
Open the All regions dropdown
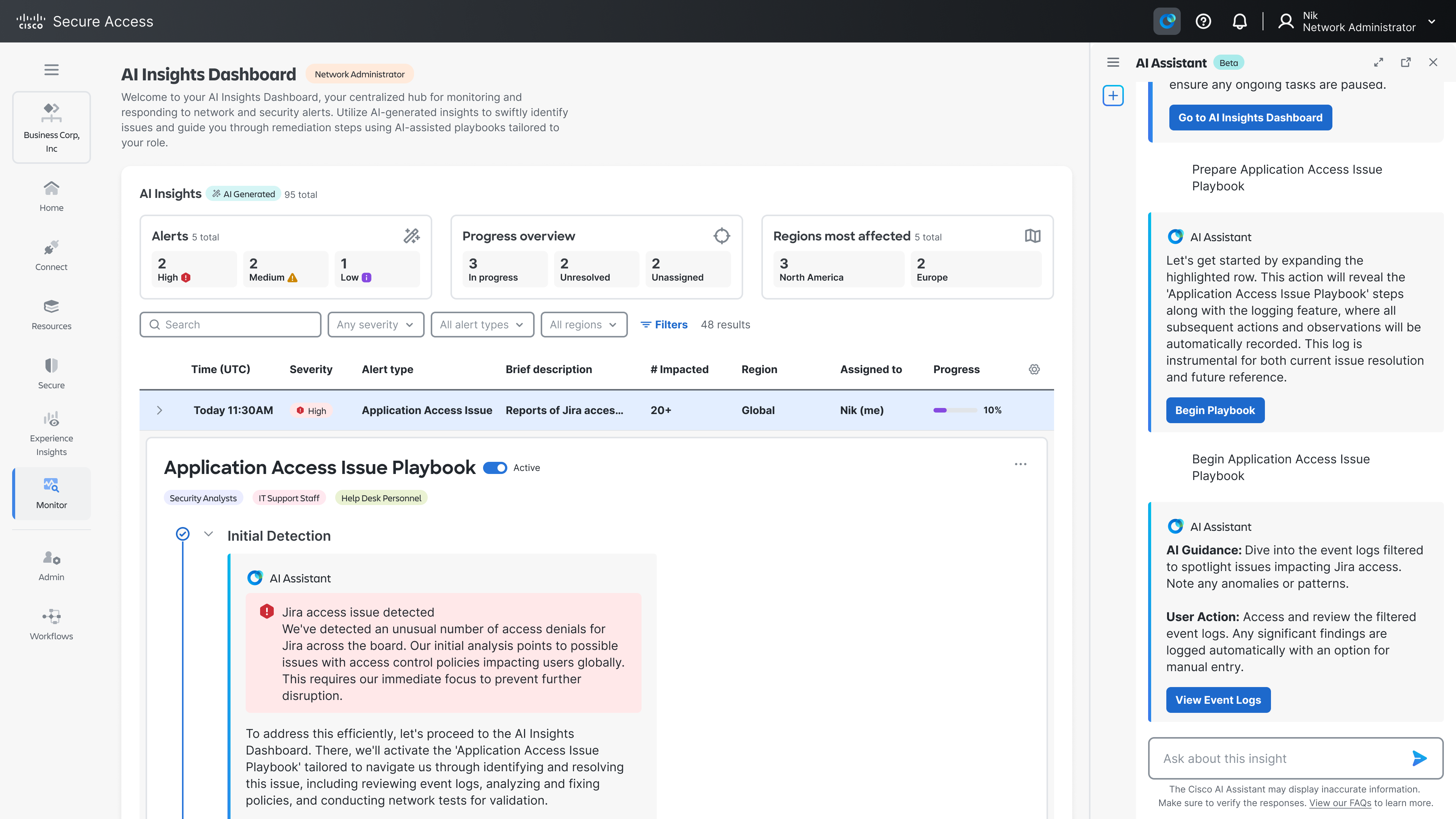[x=584, y=325]
